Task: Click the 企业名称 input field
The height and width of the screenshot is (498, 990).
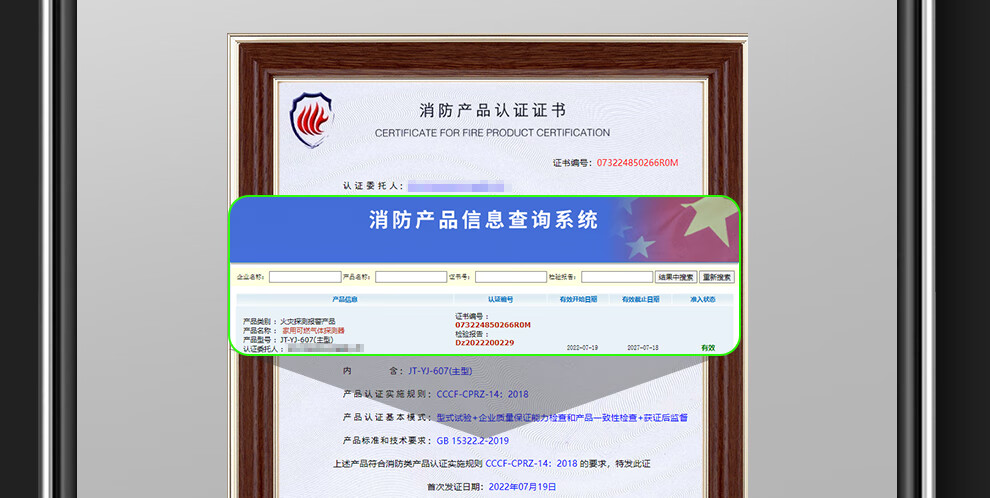Action: (x=305, y=277)
